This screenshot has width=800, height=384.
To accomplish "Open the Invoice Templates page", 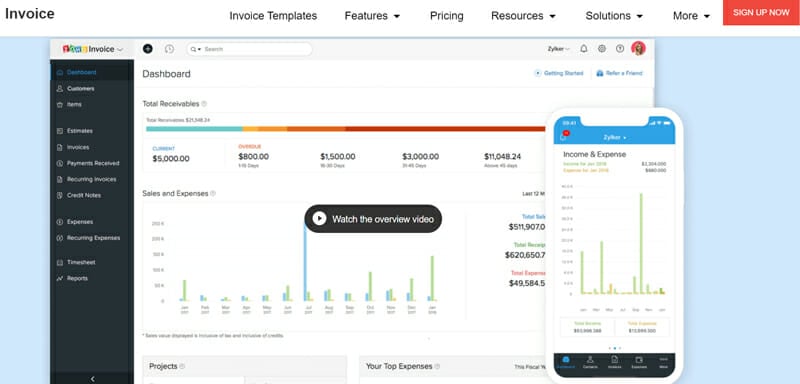I will pos(273,16).
